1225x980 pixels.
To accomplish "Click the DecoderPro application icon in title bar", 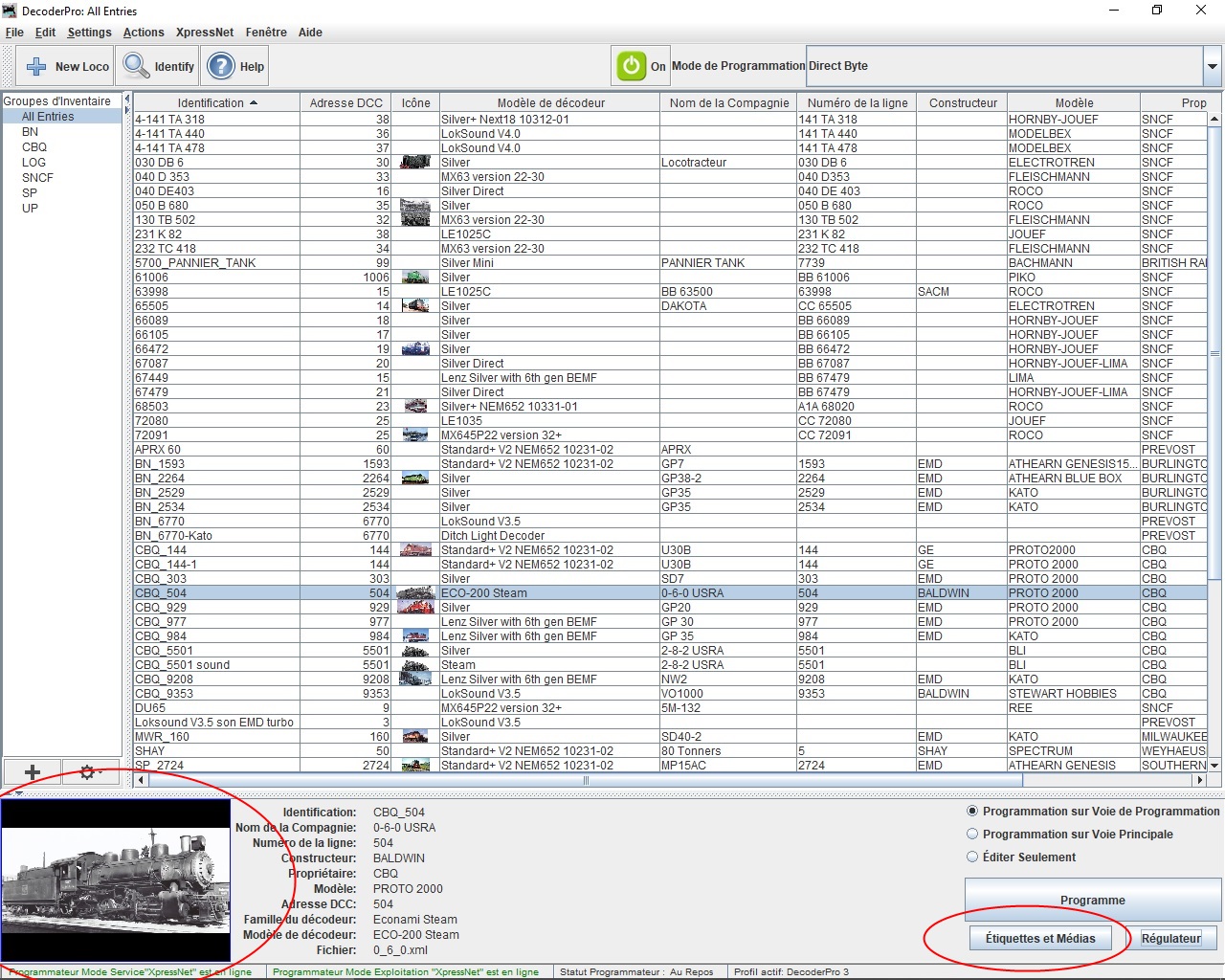I will [11, 11].
